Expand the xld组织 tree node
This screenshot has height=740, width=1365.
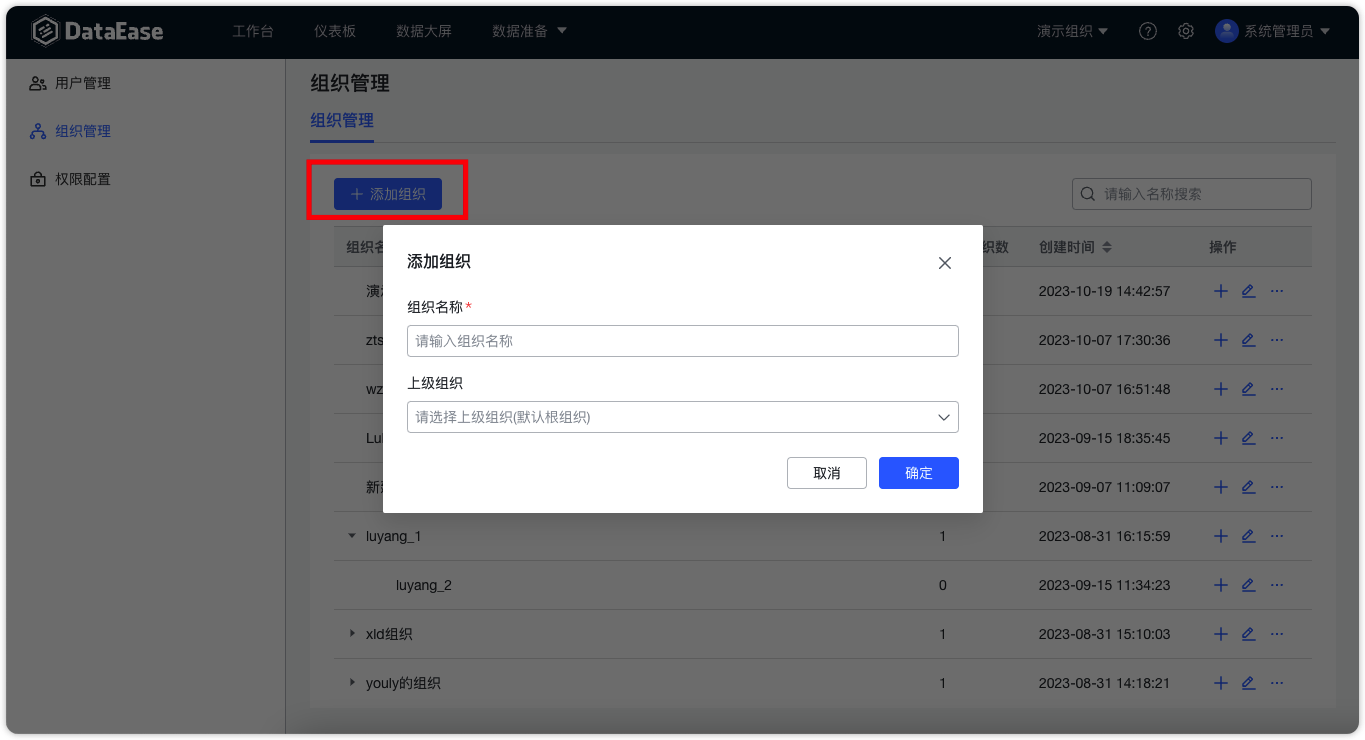[x=352, y=634]
